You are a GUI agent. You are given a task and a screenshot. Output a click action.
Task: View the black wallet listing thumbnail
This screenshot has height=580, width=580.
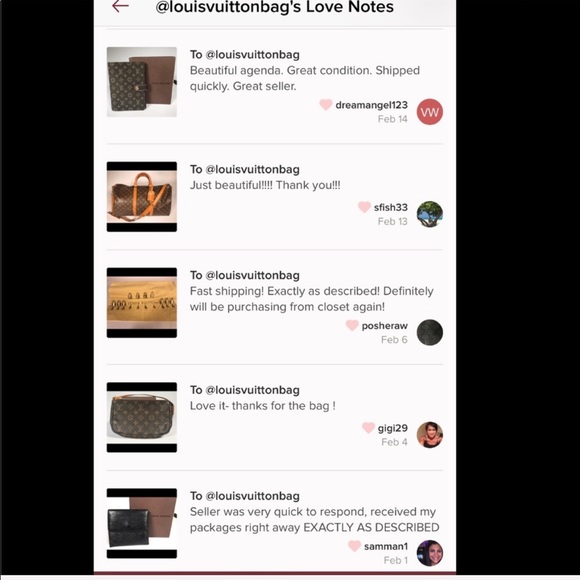142,523
